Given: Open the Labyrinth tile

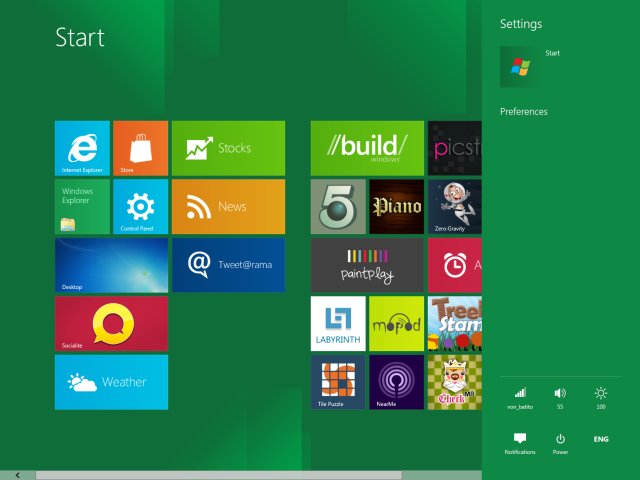Looking at the screenshot, I should [338, 324].
